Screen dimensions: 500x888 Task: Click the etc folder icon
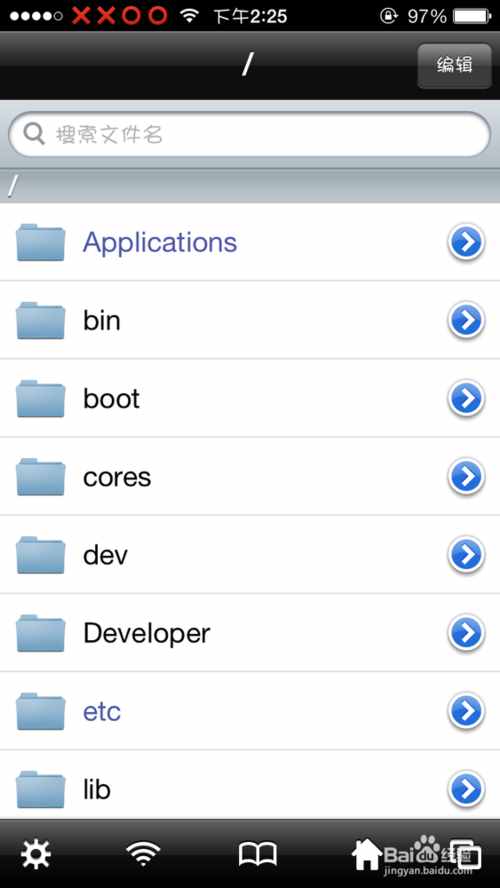[40, 711]
